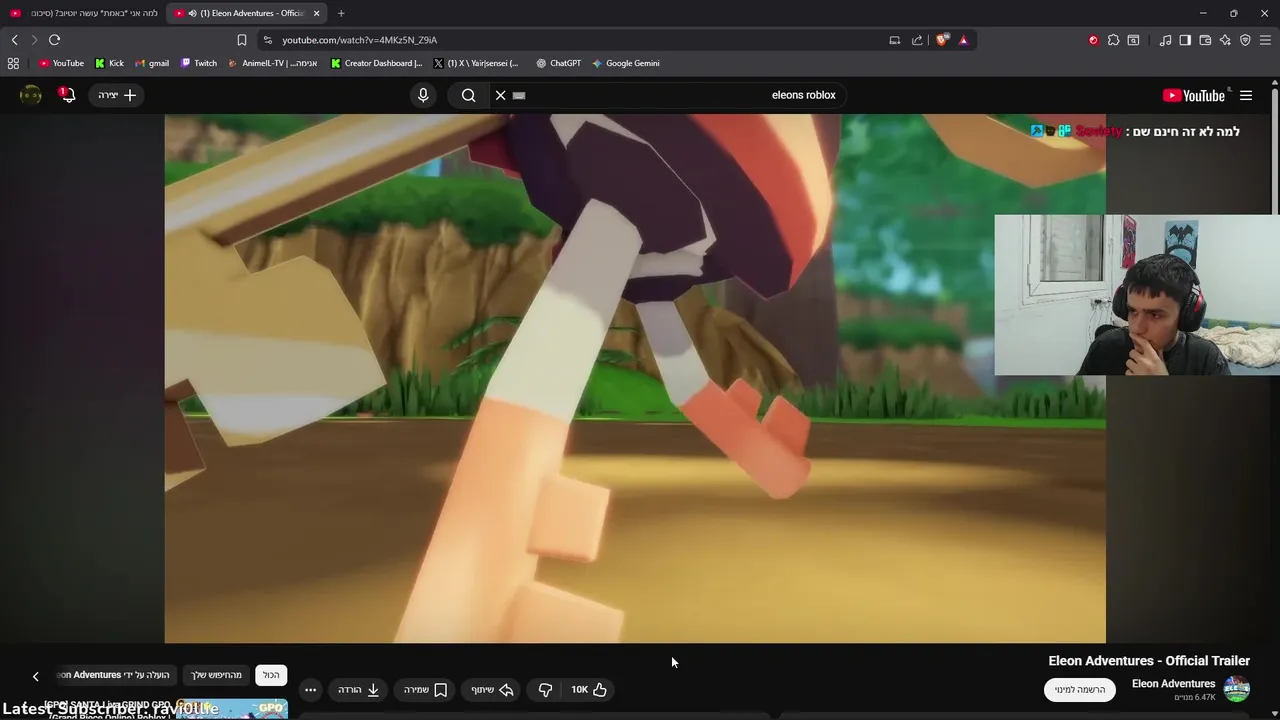
Task: Close the Eleon Adventures tab
Action: pos(317,13)
